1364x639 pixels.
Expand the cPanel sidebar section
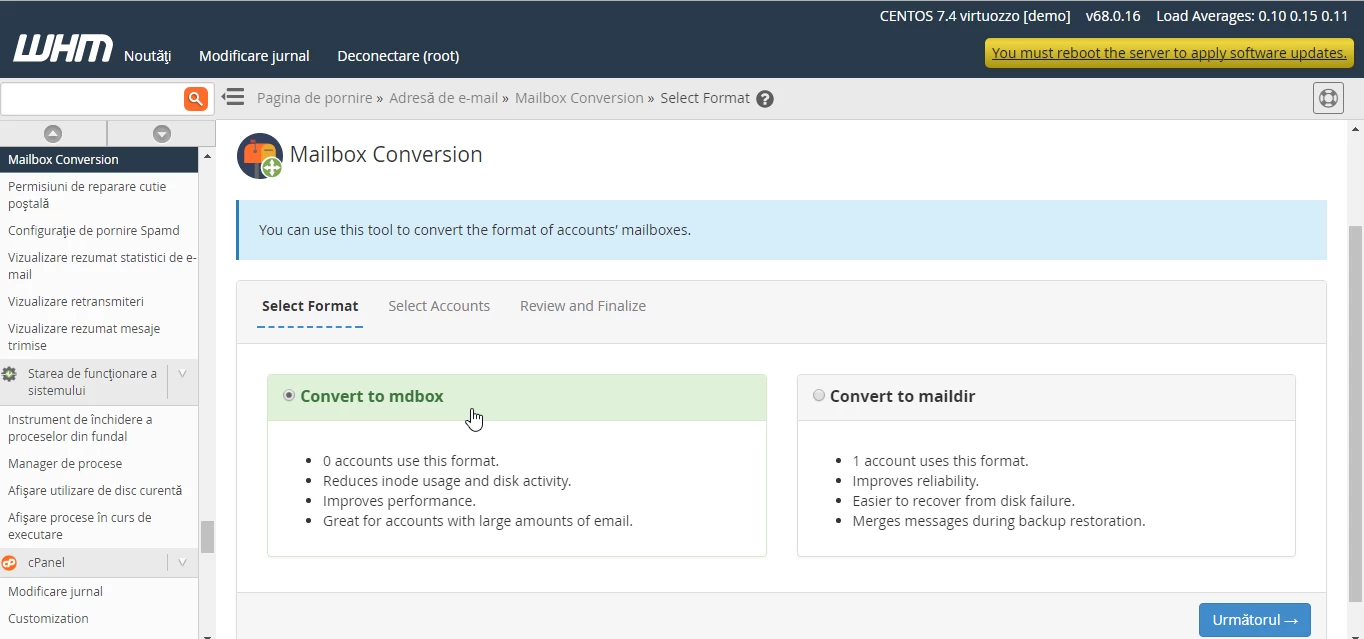tap(182, 562)
